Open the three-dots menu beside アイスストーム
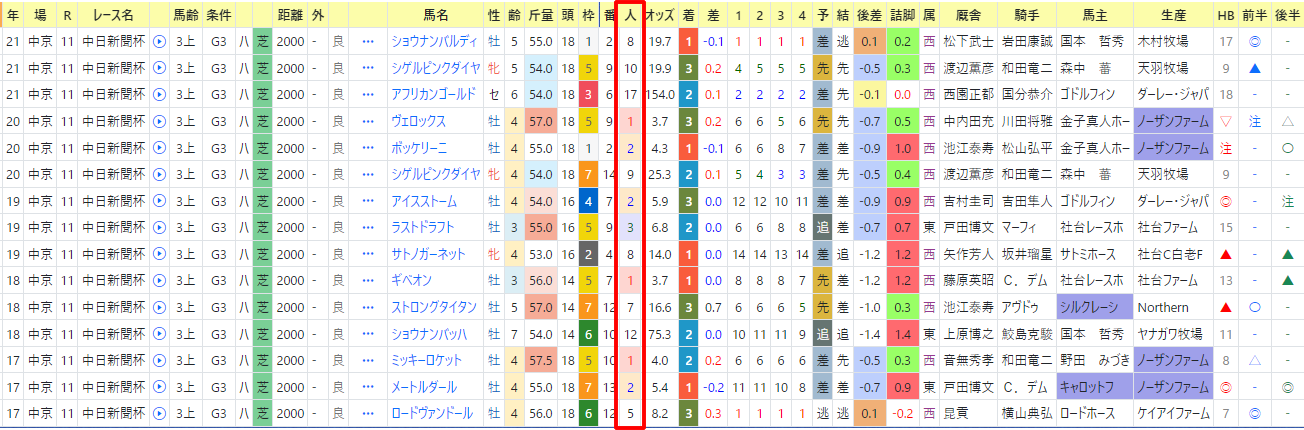Image resolution: width=1304 pixels, height=430 pixels. pyautogui.click(x=368, y=201)
